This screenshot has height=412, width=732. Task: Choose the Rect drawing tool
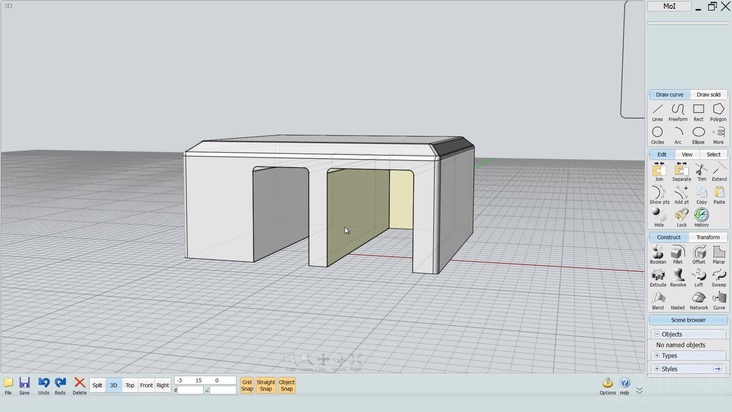pyautogui.click(x=698, y=112)
